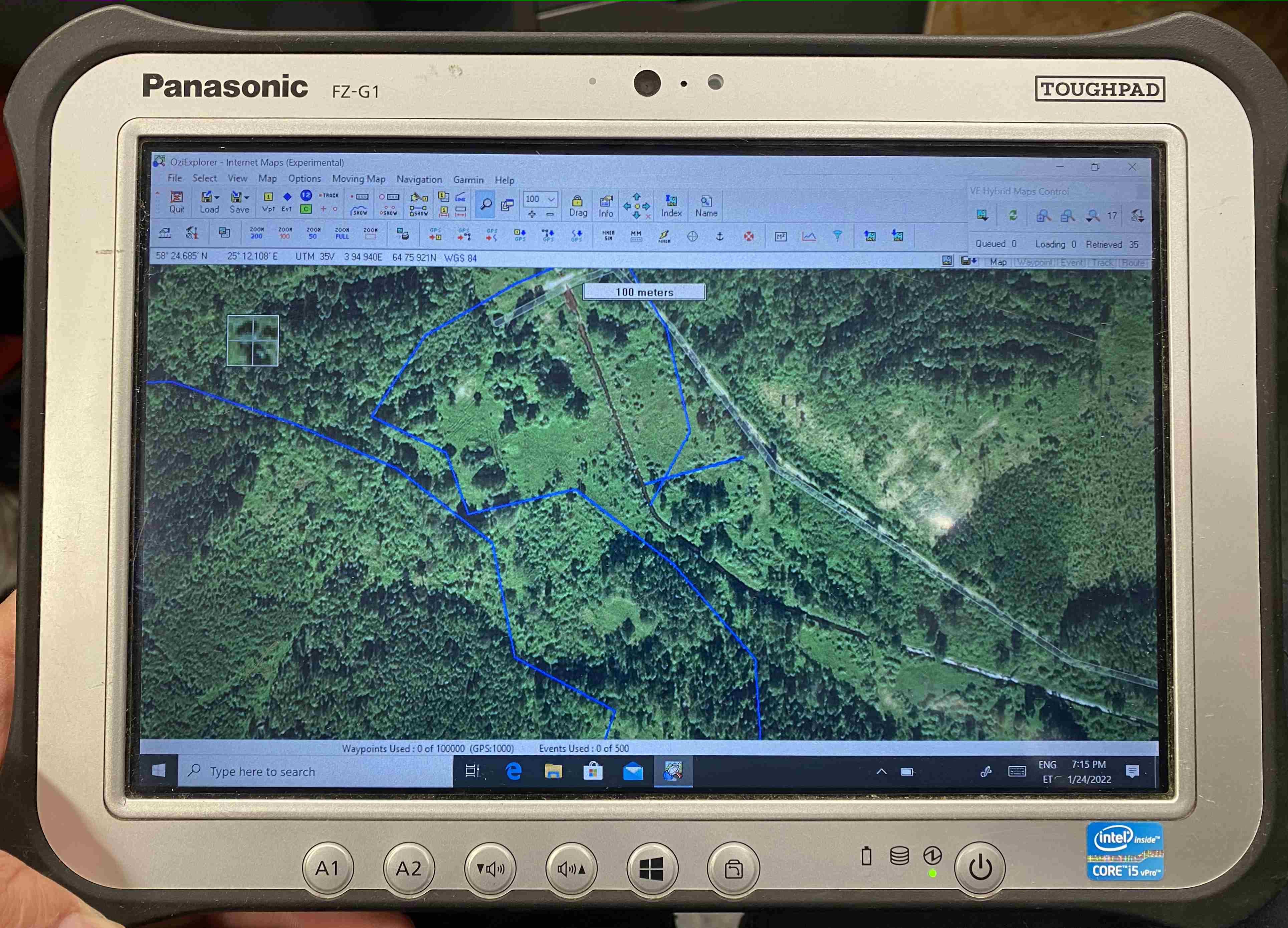Open the Moving Map menu
This screenshot has width=1288, height=928.
point(358,179)
